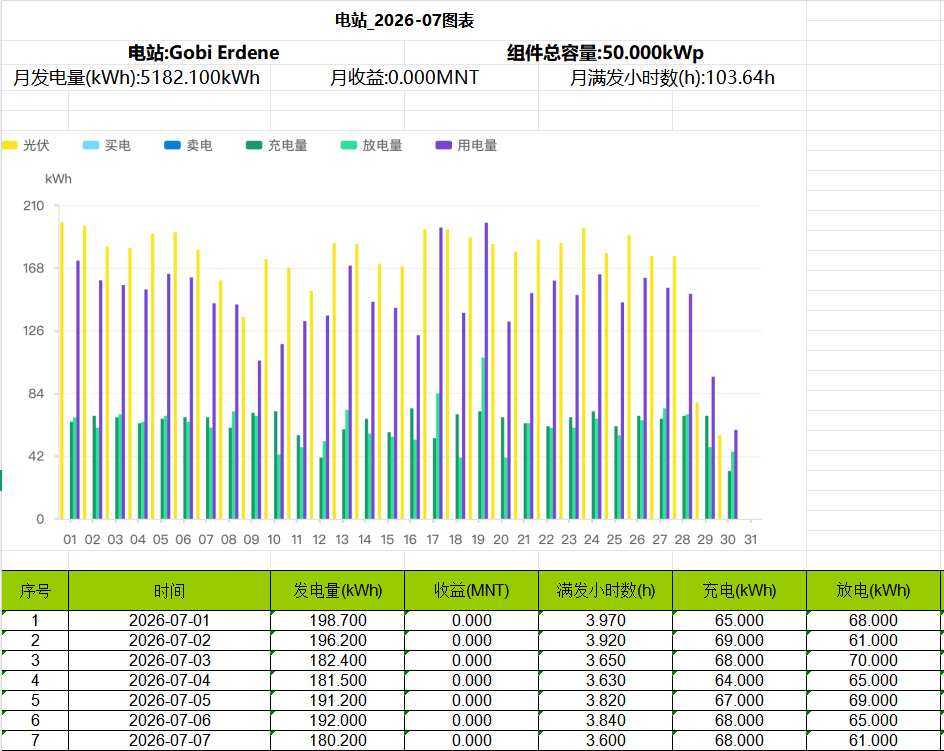
Task: Select the 放电(kWh) header cell
Action: click(x=874, y=591)
